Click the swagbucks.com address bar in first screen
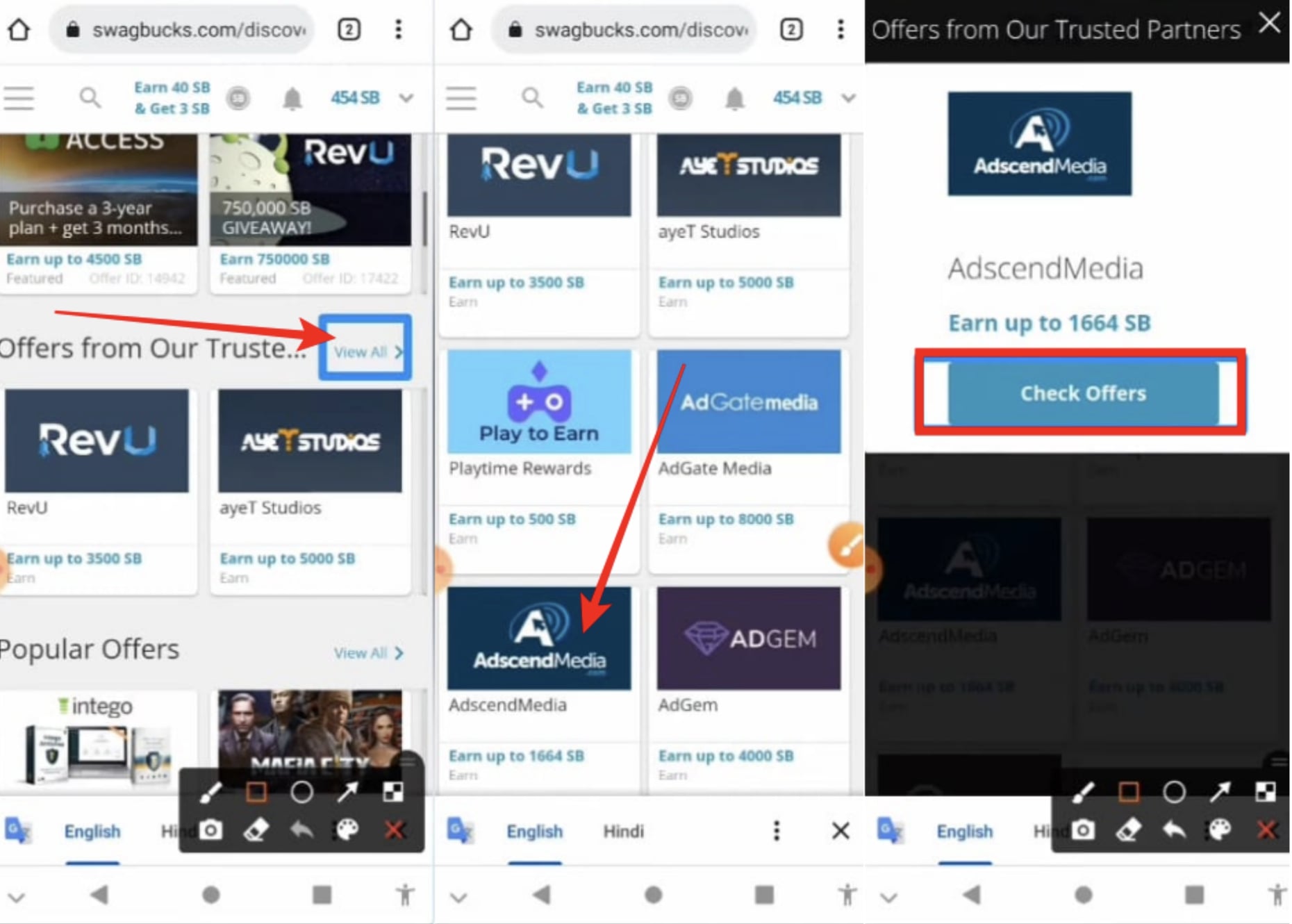Viewport: 1292px width, 924px height. (181, 29)
